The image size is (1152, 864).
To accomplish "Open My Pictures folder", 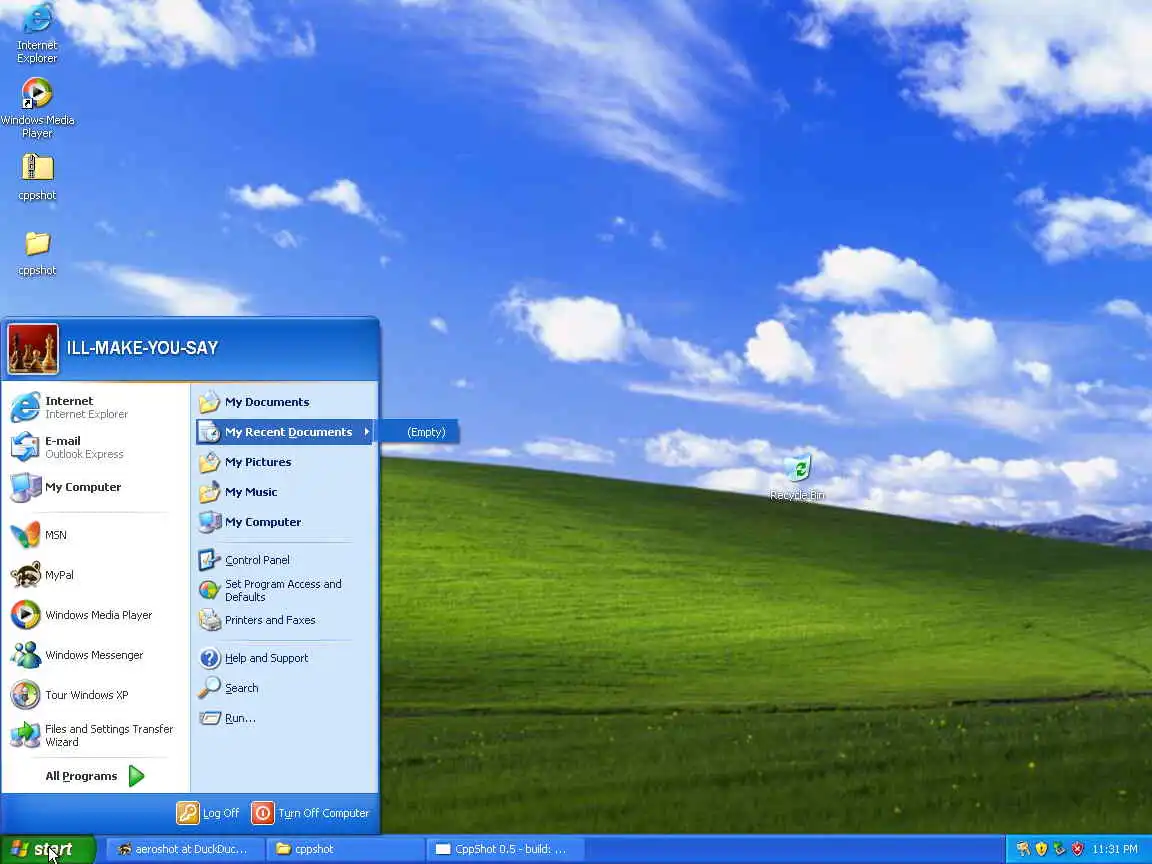I will click(285, 462).
